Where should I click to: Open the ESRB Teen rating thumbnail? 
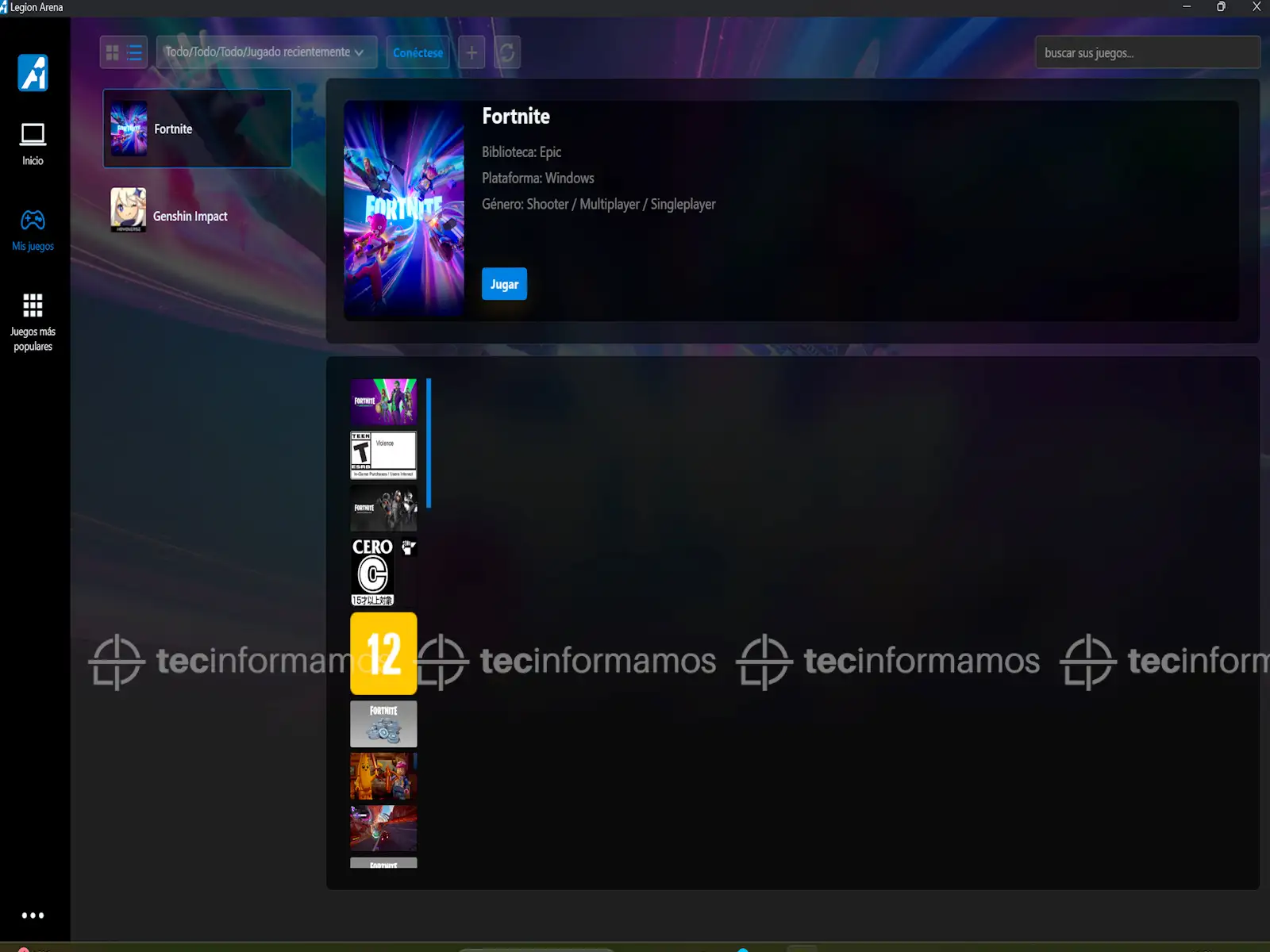(x=383, y=455)
